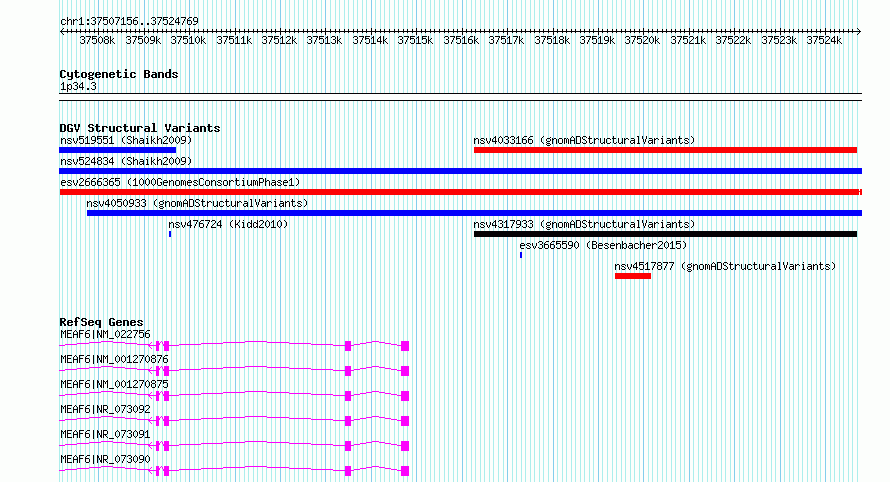Click the blue bar of nsv519551
Screen dimensions: 890x482
tap(117, 150)
